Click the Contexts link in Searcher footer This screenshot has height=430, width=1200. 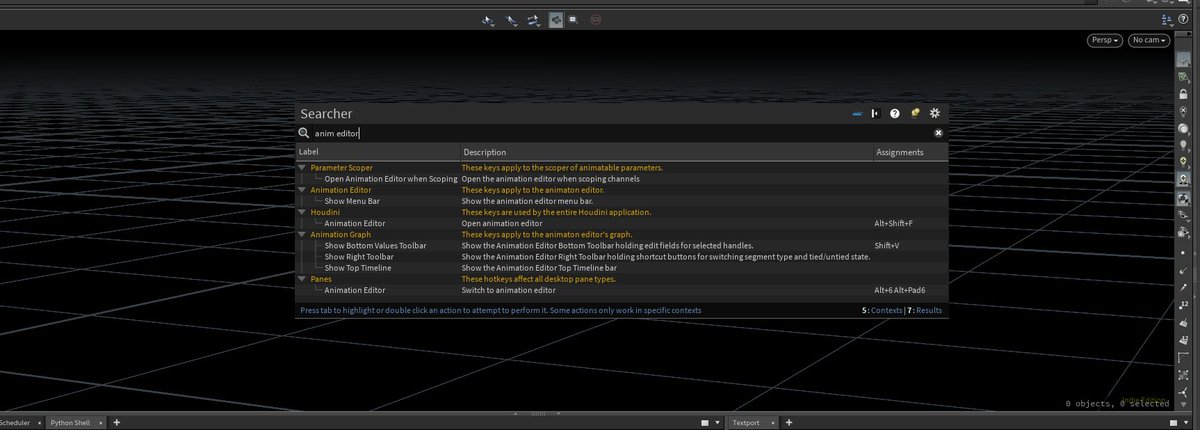[x=885, y=311]
